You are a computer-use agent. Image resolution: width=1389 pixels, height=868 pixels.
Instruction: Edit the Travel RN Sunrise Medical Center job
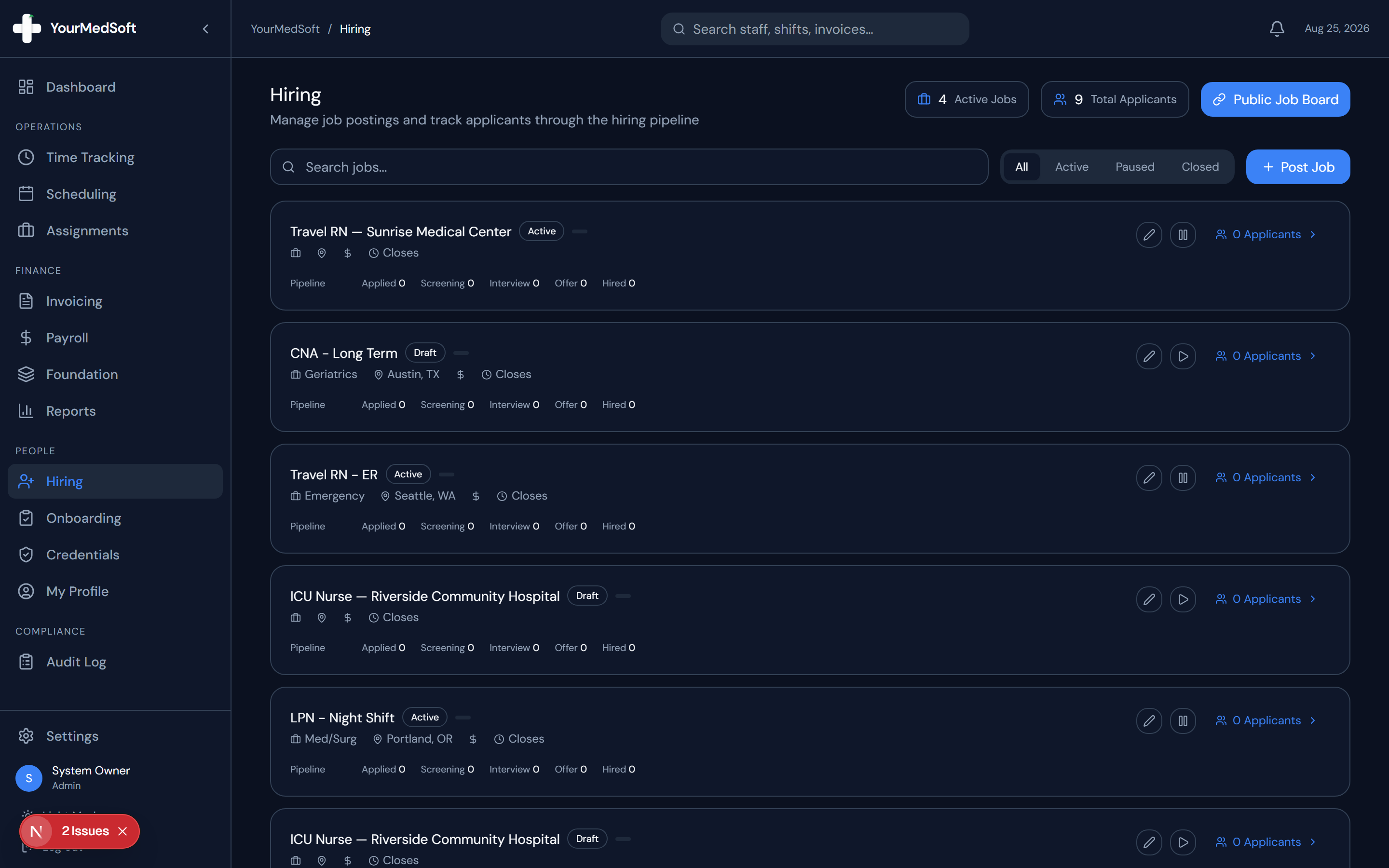pyautogui.click(x=1149, y=235)
